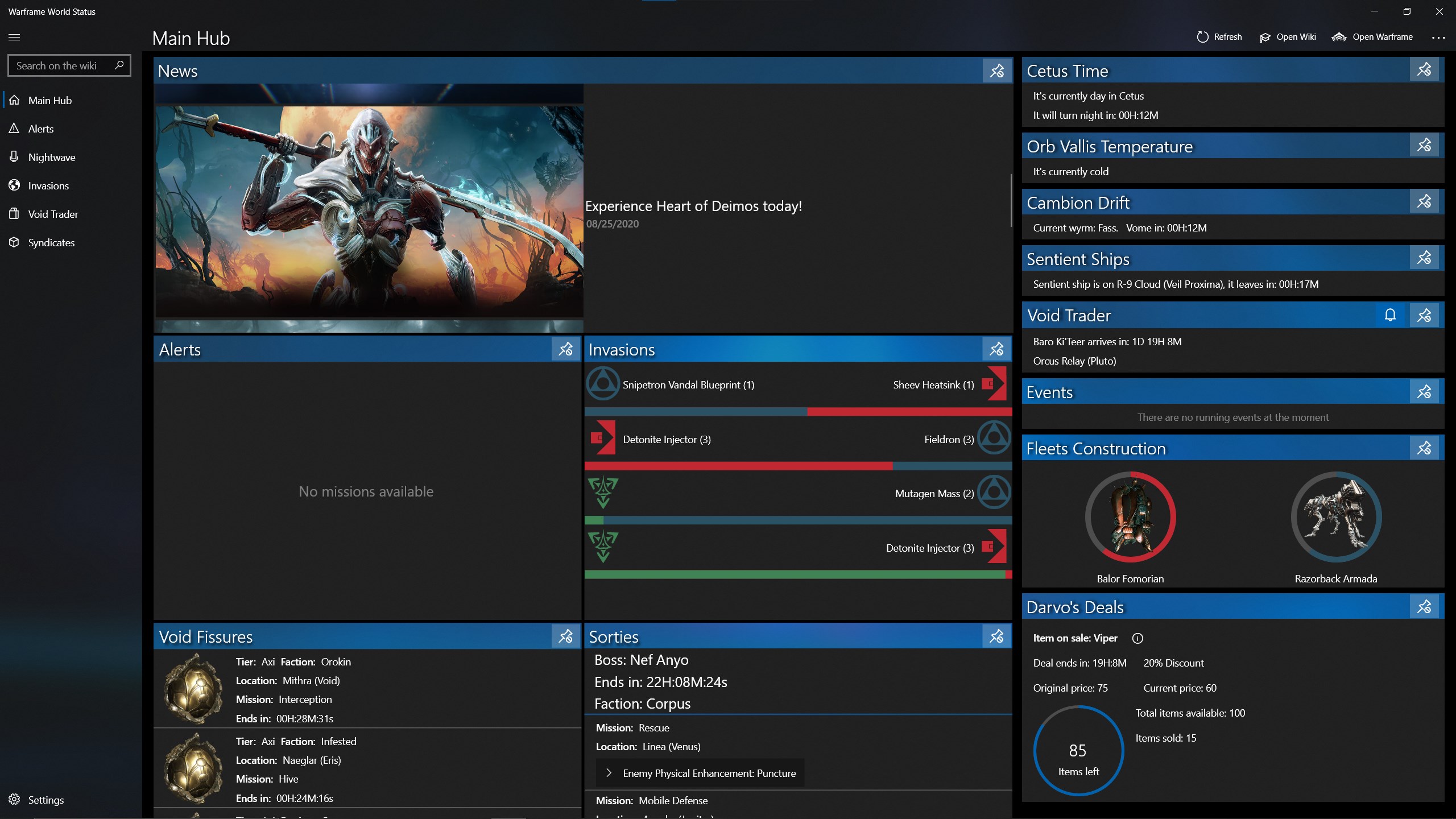Unpin the News panel
This screenshot has height=819, width=1456.
coord(996,71)
